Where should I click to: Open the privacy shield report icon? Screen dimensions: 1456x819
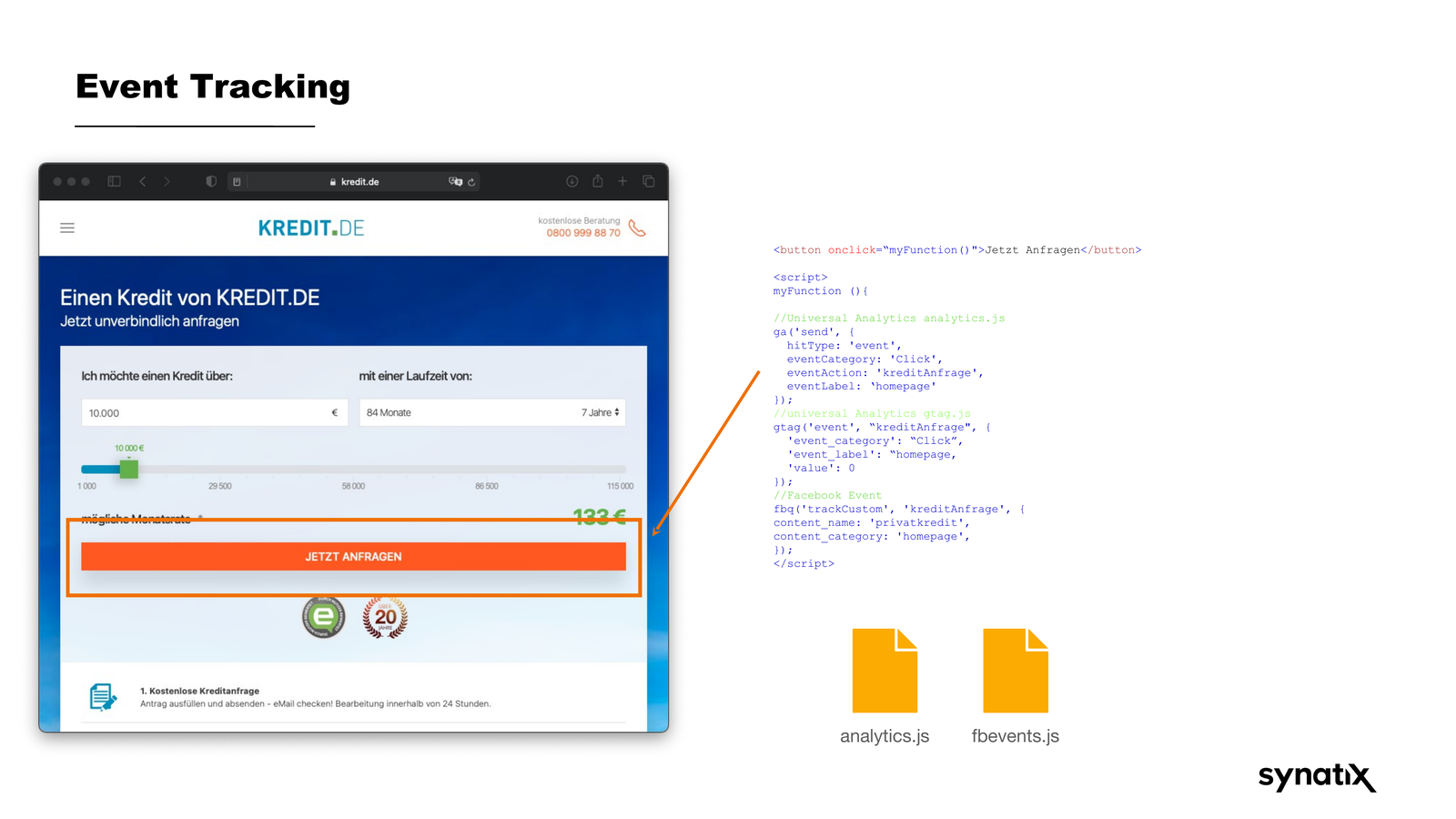coord(211,181)
